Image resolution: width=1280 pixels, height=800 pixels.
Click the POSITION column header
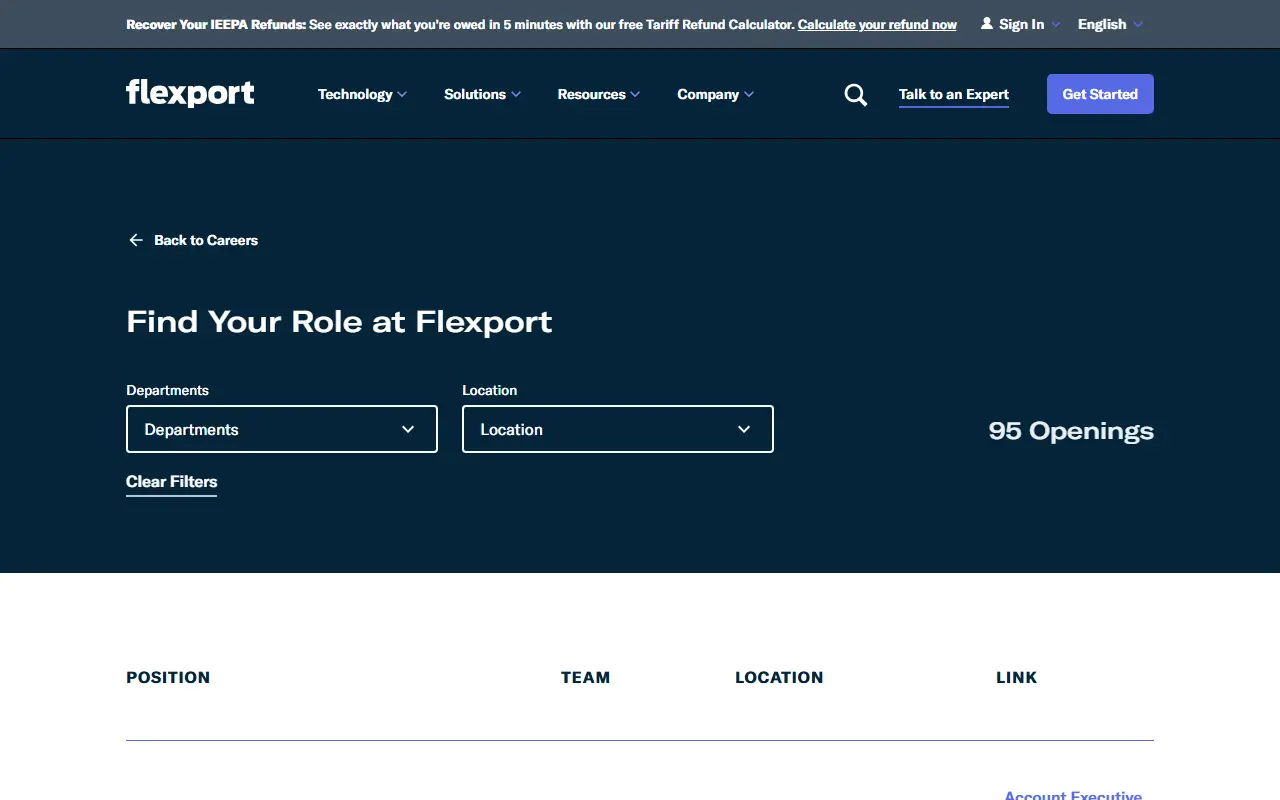pos(168,677)
